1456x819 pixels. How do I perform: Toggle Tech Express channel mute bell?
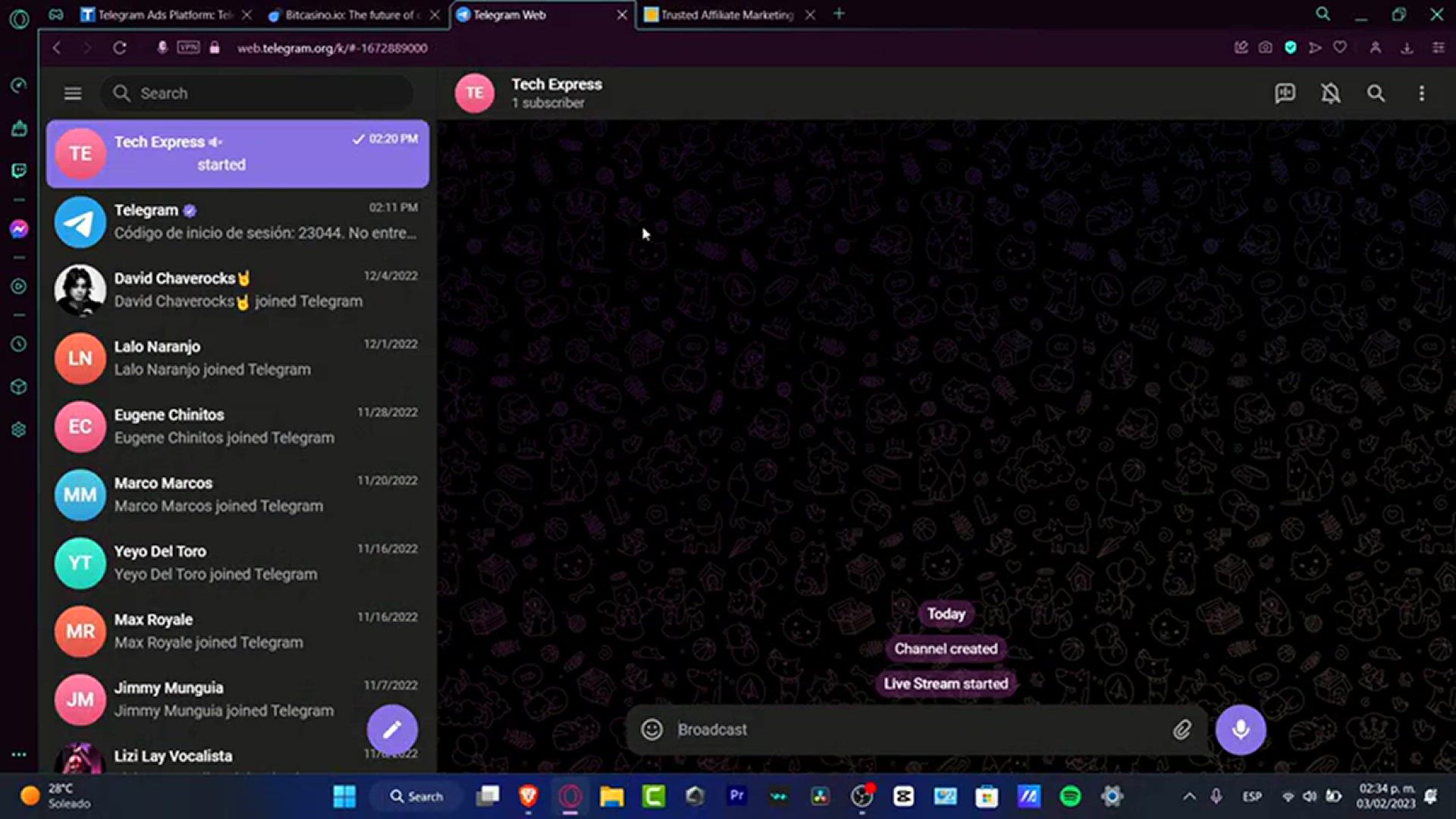coord(1330,93)
